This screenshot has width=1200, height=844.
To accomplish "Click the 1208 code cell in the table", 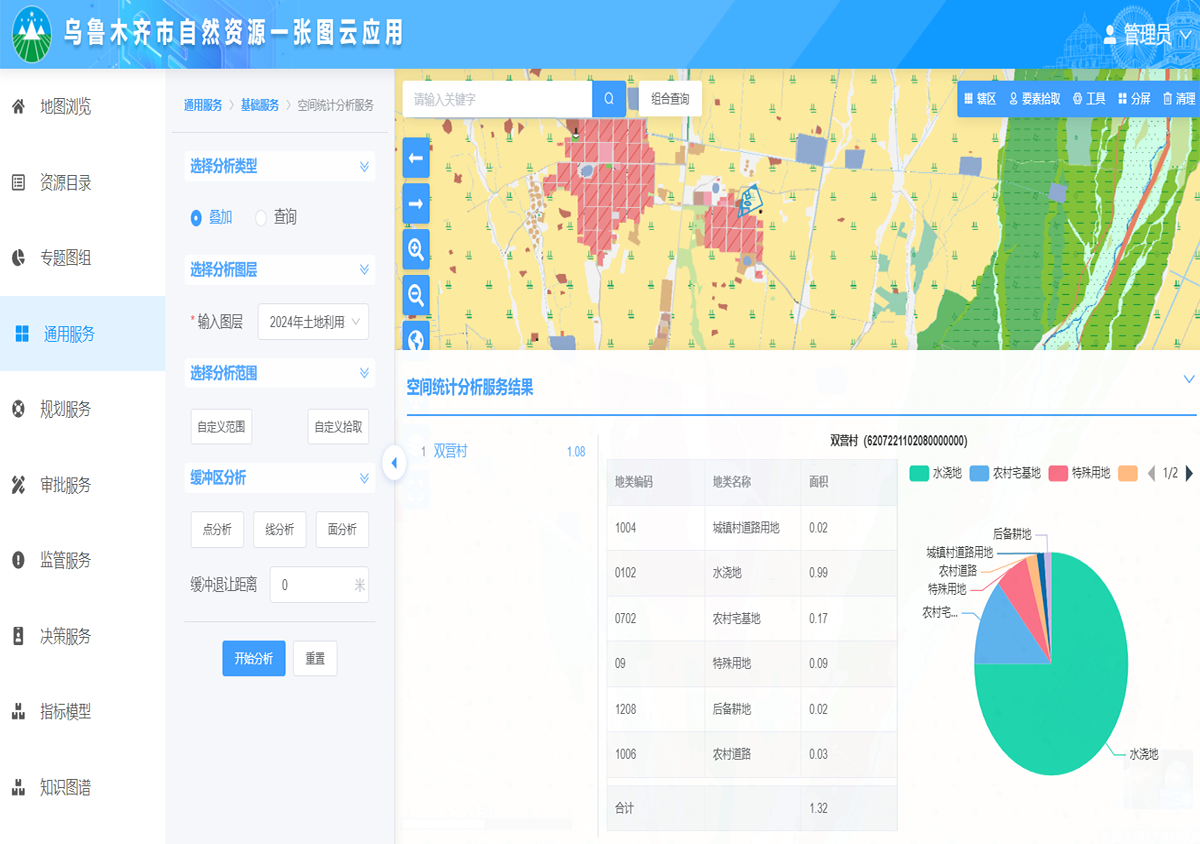I will click(x=656, y=709).
